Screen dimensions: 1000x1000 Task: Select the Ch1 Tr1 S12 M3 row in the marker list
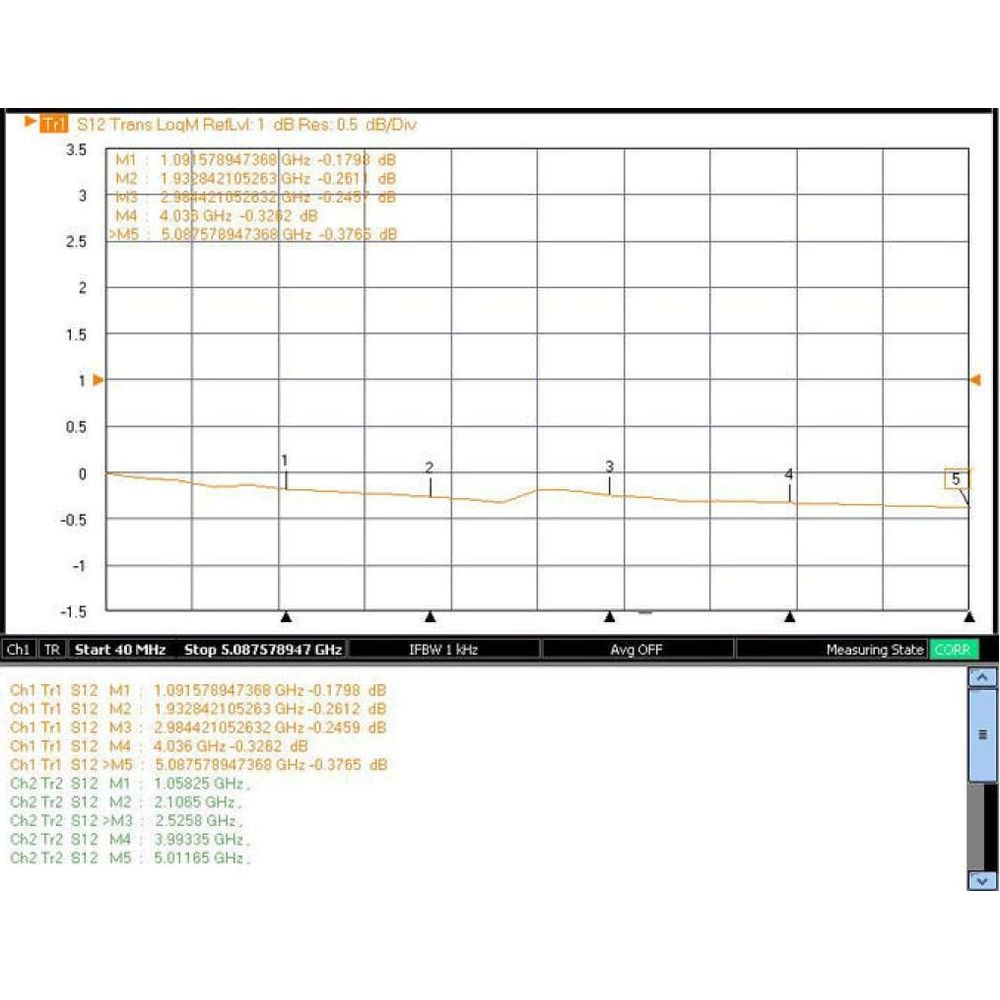pyautogui.click(x=198, y=727)
